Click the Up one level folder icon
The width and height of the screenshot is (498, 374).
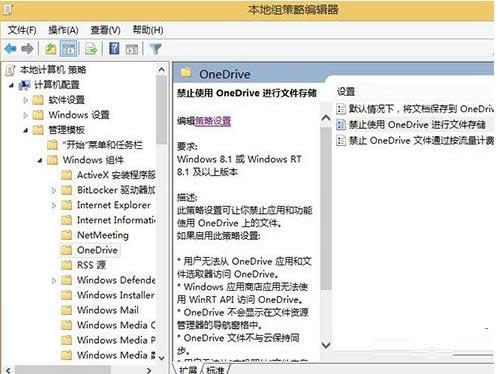tap(51, 49)
